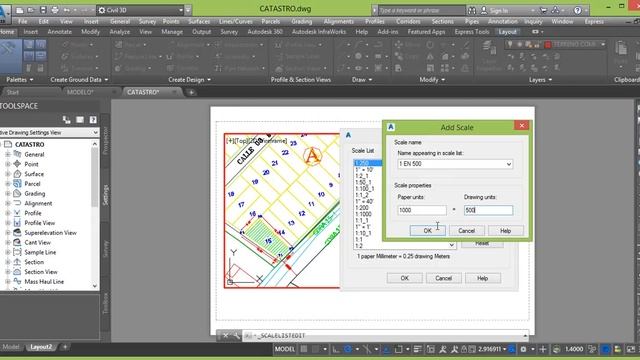Select the Cant View tree item

(37, 242)
